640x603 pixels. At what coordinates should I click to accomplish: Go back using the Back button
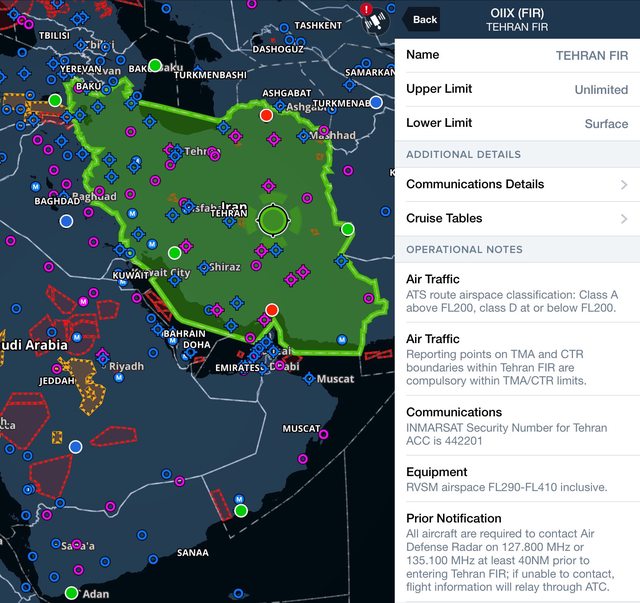tap(421, 20)
